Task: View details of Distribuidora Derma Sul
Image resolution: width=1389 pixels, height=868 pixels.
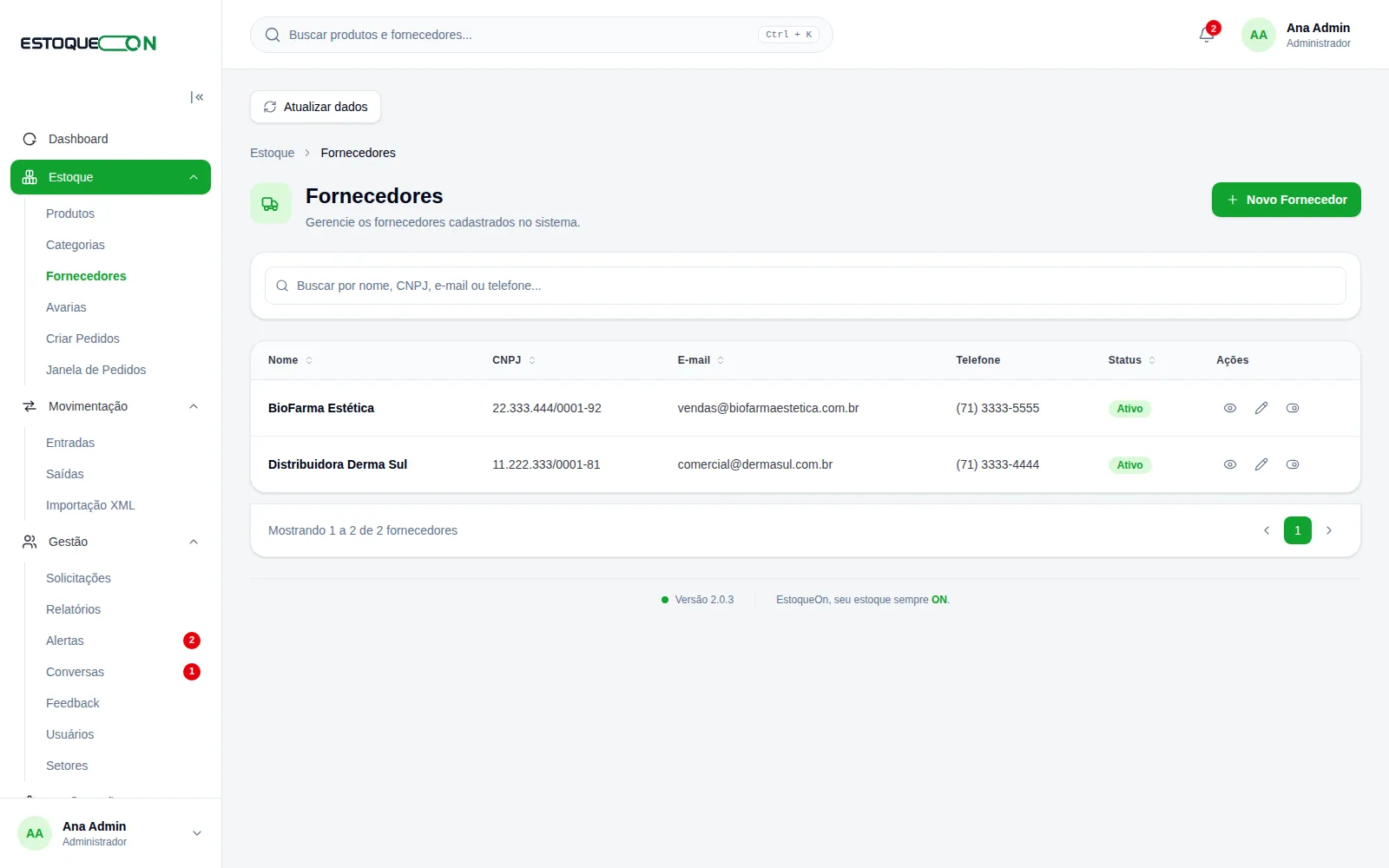Action: tap(1230, 464)
